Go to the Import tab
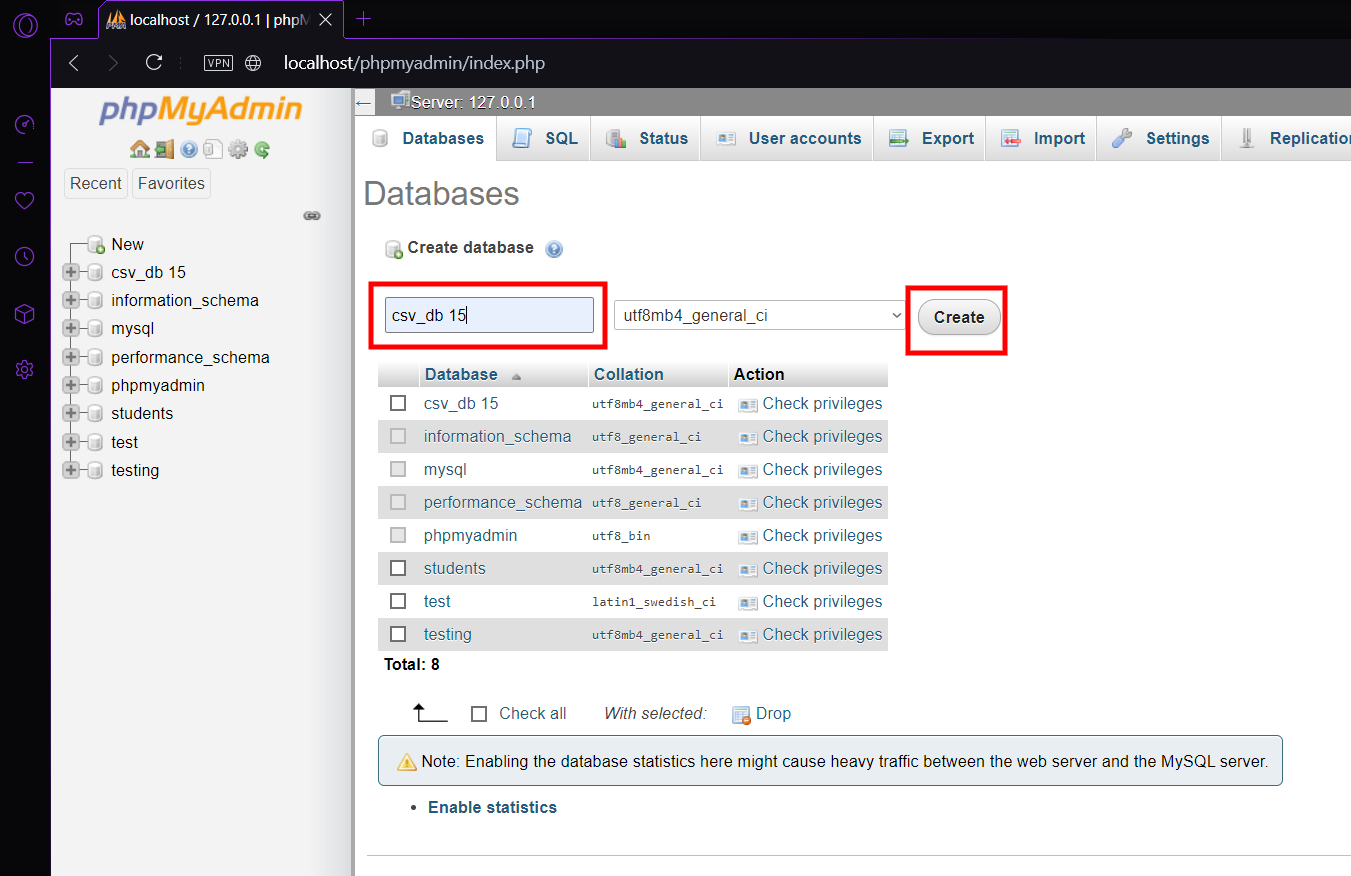Viewport: 1351px width, 876px height. coord(1042,139)
